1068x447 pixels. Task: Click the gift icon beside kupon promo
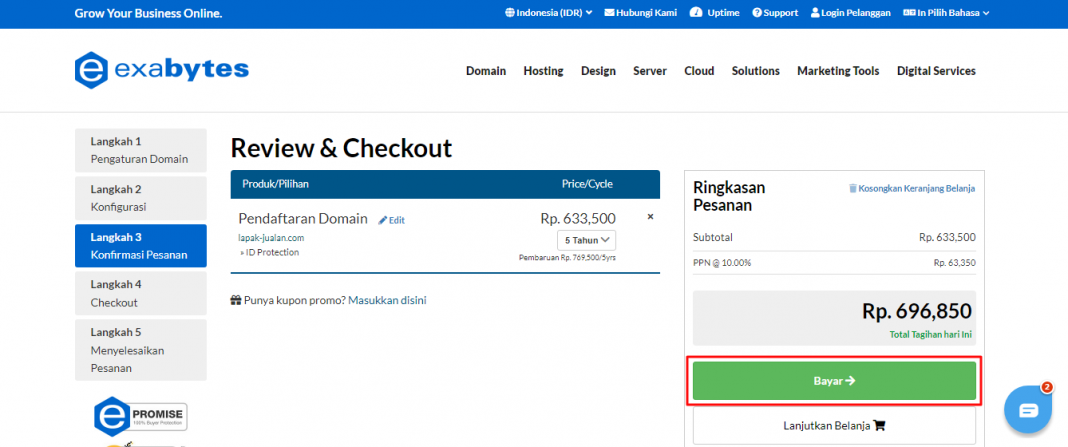tap(236, 300)
